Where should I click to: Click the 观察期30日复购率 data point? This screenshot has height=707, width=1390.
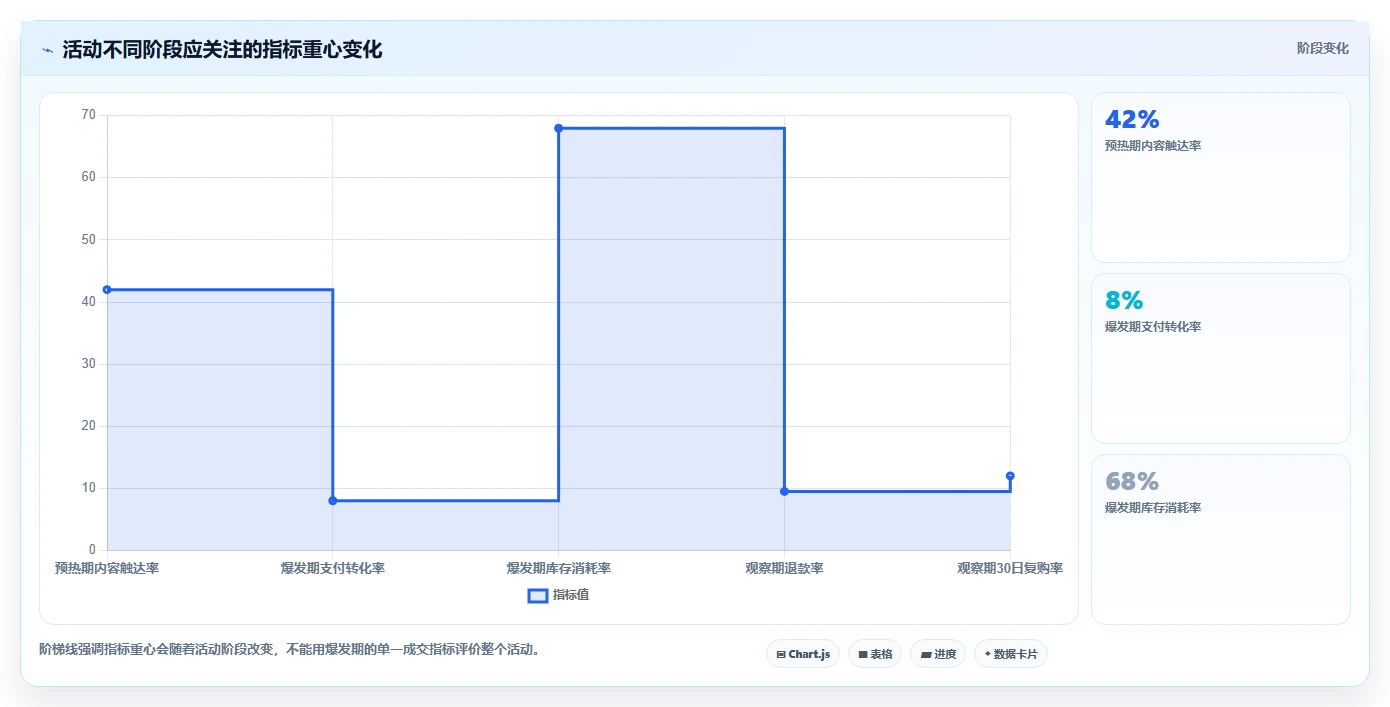coord(1010,476)
